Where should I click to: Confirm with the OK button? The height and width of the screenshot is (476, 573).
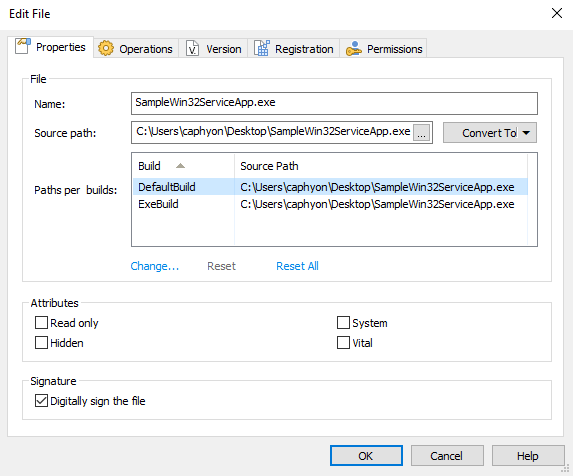366,456
